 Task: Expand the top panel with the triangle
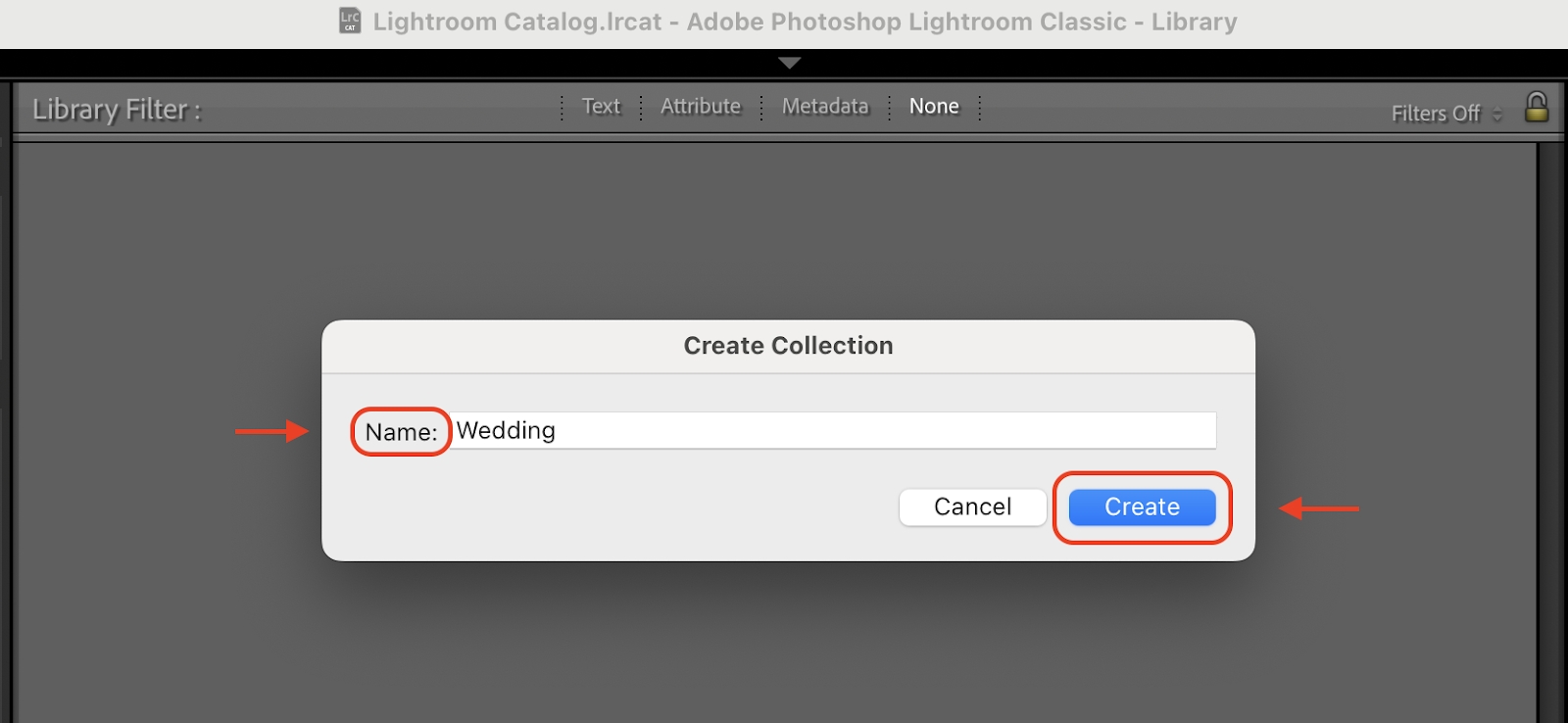point(789,63)
